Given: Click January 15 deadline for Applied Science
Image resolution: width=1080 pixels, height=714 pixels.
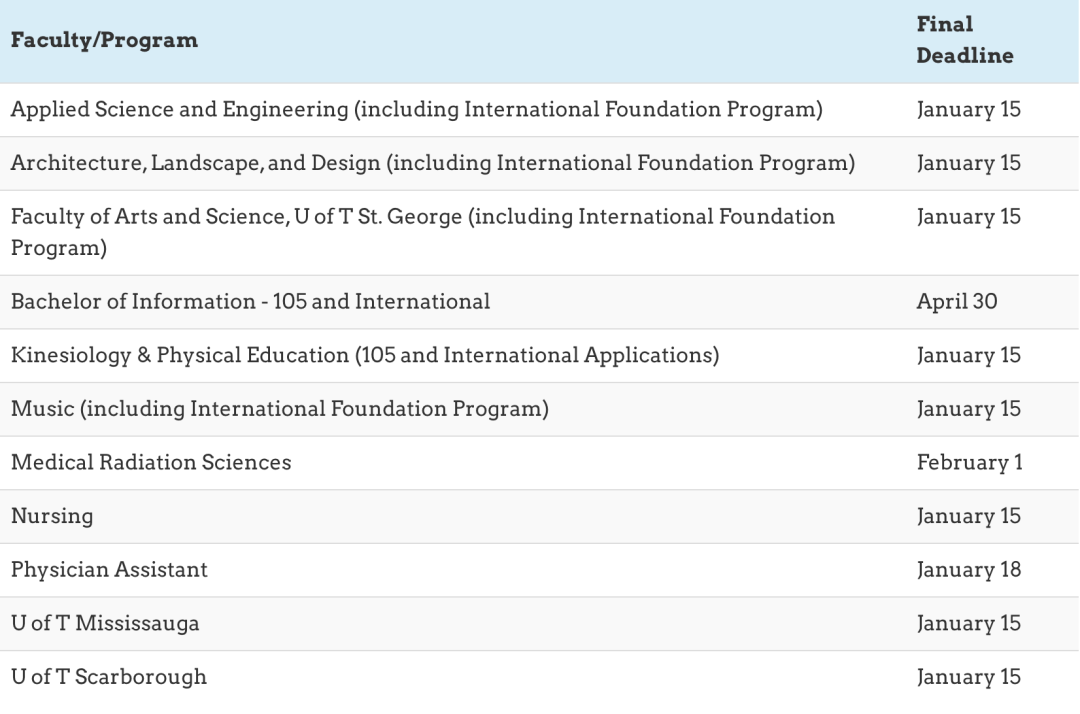Looking at the screenshot, I should pyautogui.click(x=968, y=110).
